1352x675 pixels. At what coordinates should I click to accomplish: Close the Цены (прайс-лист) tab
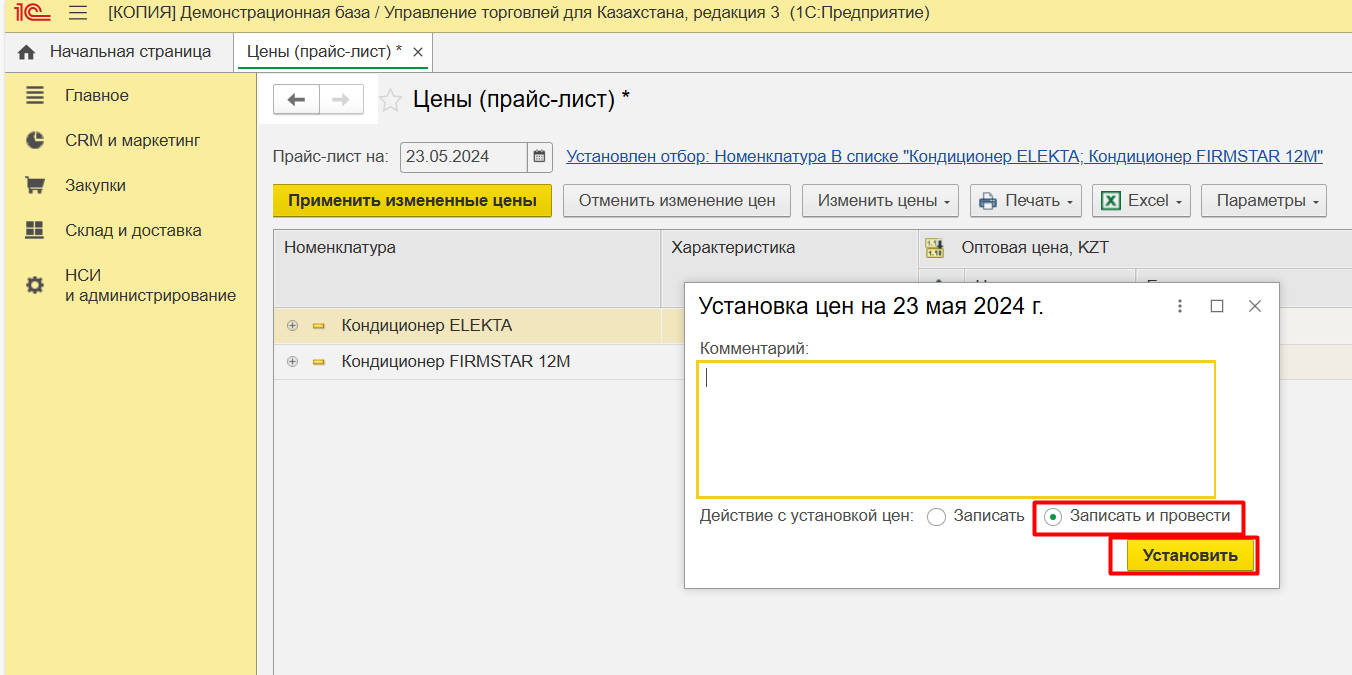418,52
